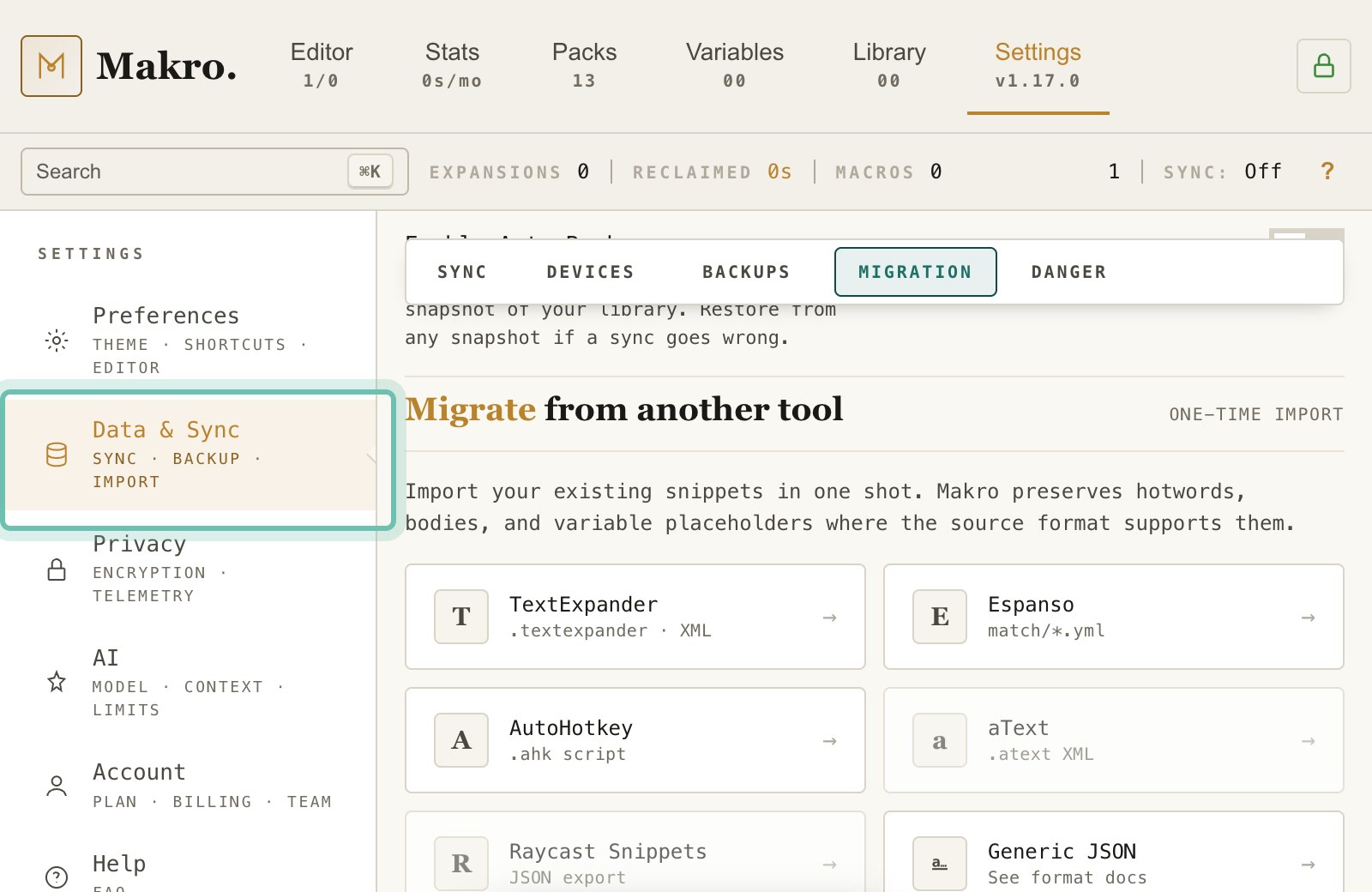Click the Sync Off status
This screenshot has width=1372, height=892.
pos(1223,172)
